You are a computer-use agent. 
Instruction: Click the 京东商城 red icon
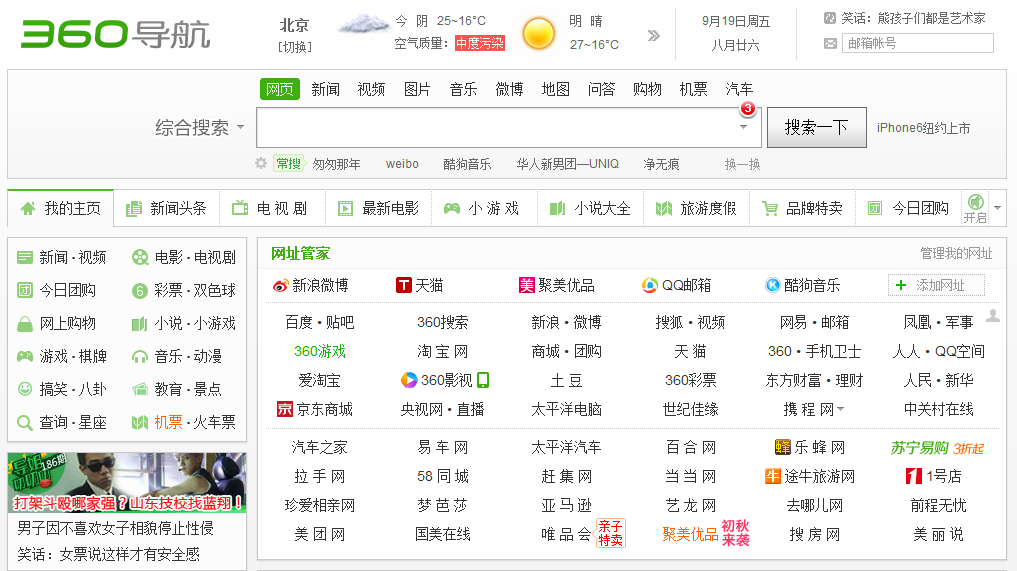pyautogui.click(x=285, y=409)
